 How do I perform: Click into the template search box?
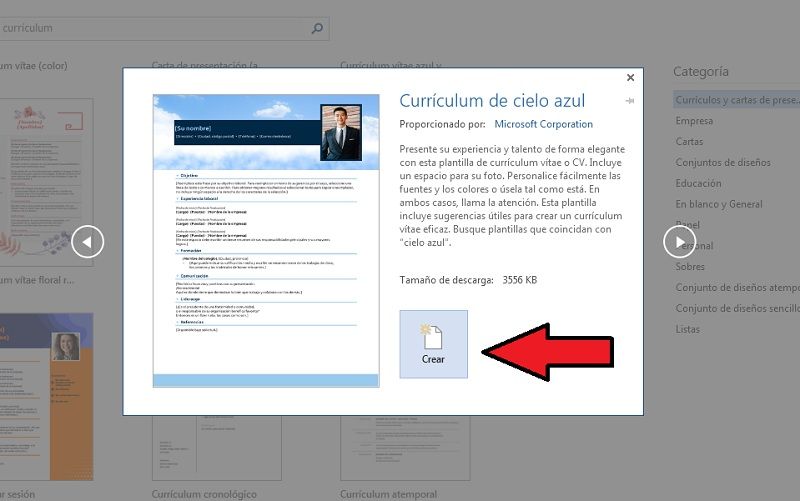coord(150,28)
